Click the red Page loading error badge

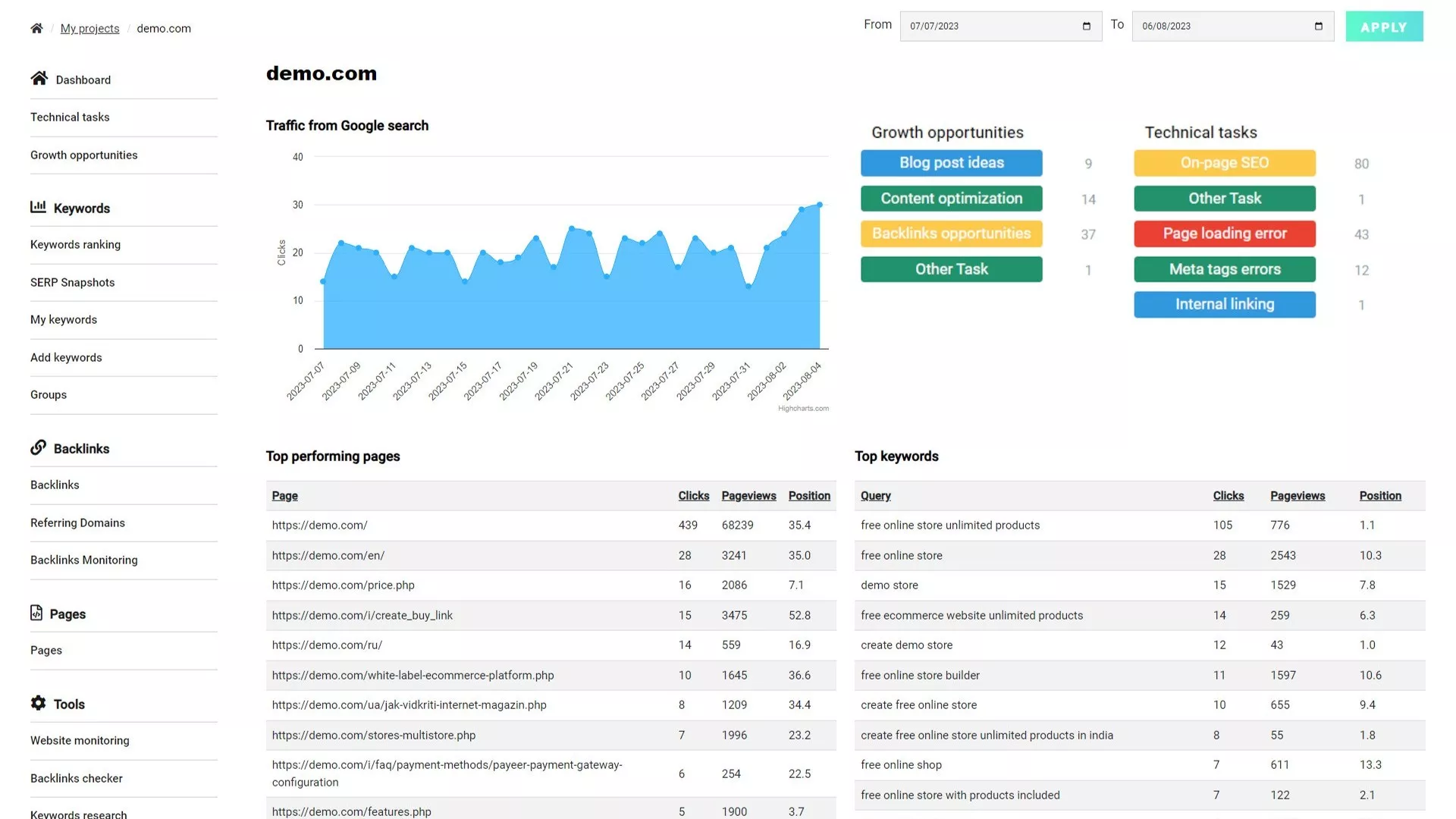tap(1224, 234)
